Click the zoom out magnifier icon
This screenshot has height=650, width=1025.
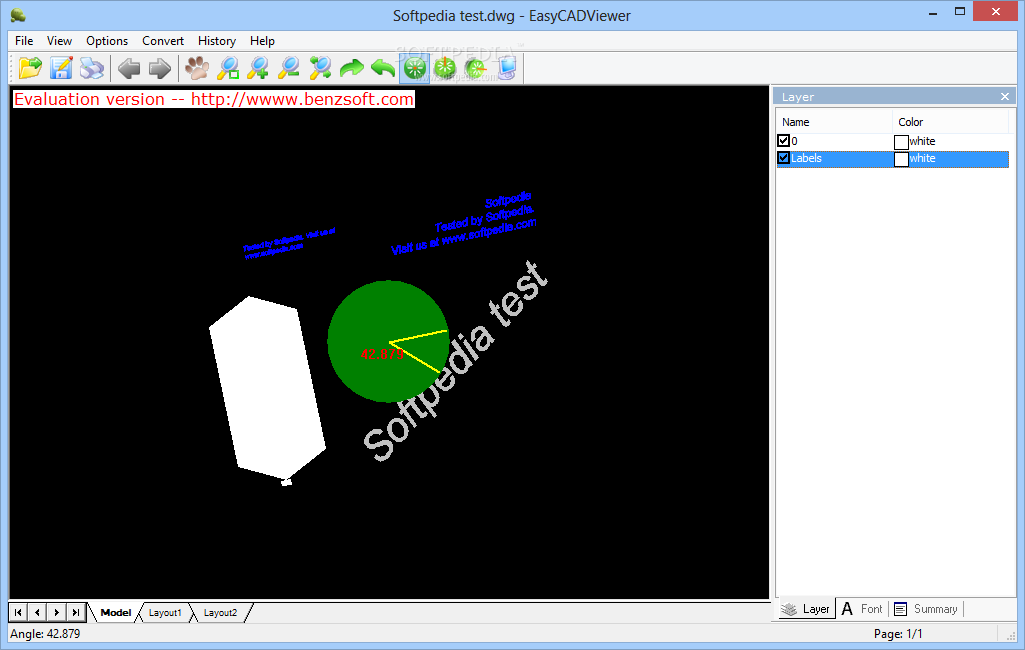(x=289, y=68)
